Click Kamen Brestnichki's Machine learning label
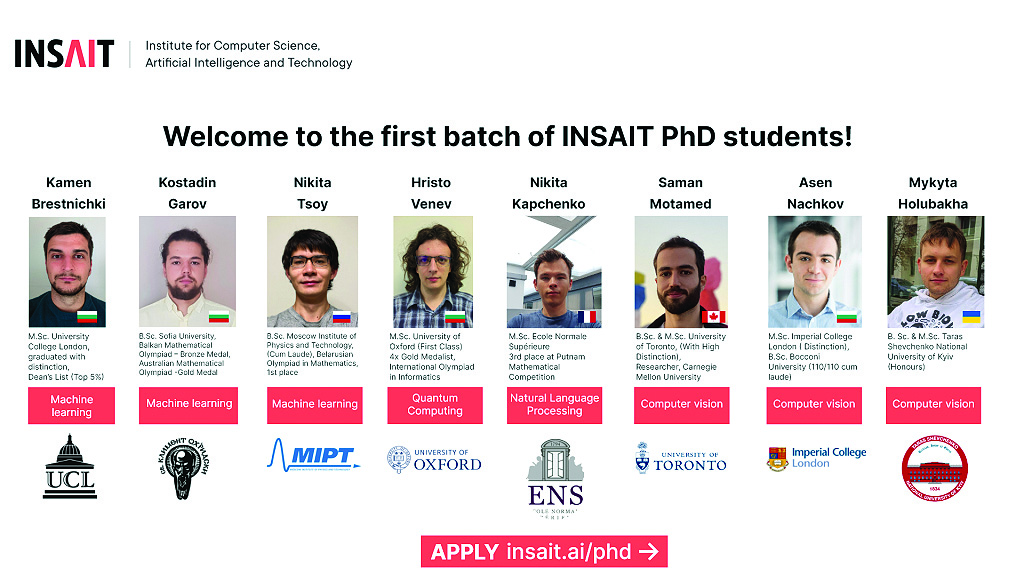Screen dimensions: 1024x576 coord(71,406)
